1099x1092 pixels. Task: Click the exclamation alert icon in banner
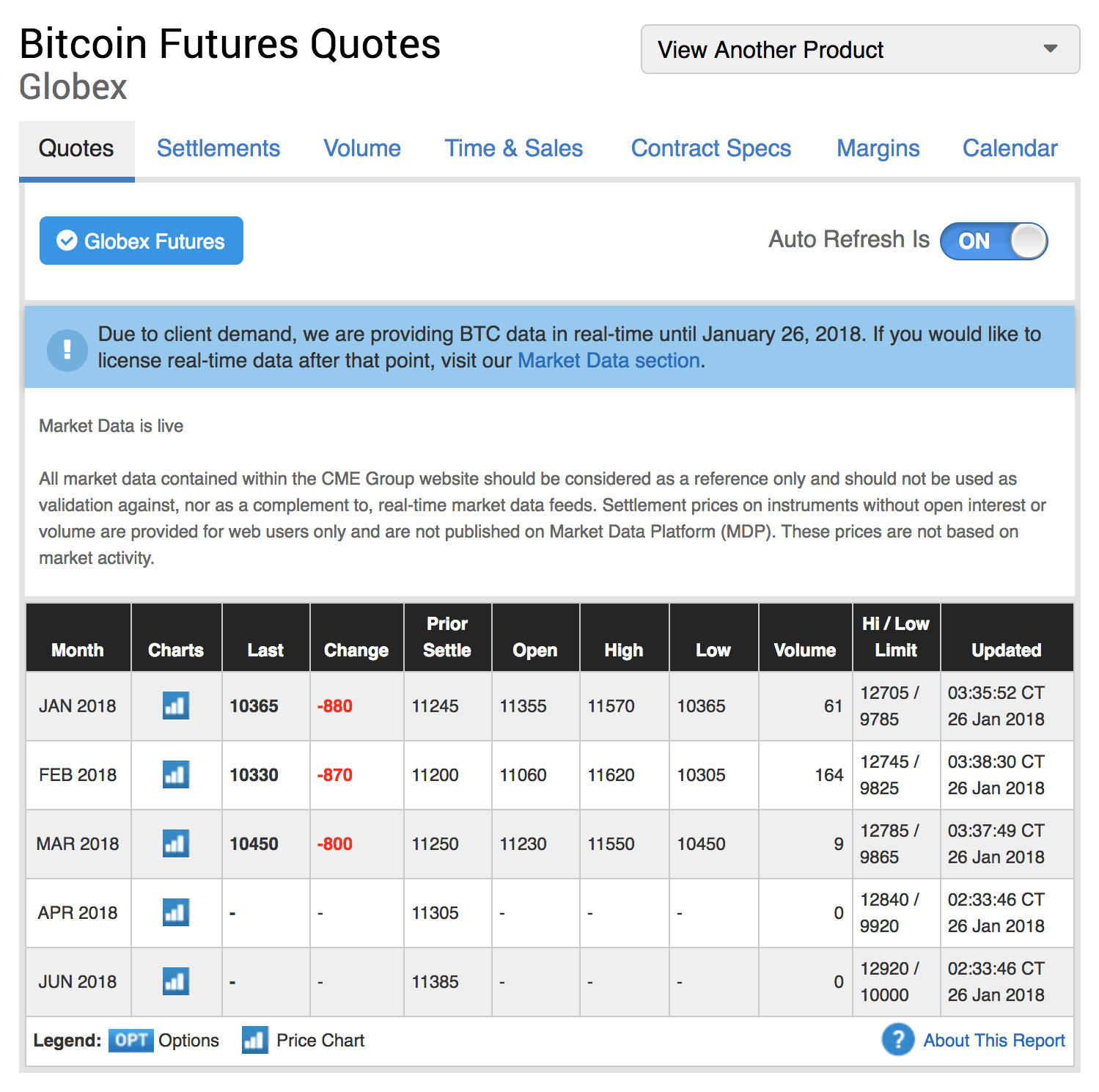tap(67, 350)
